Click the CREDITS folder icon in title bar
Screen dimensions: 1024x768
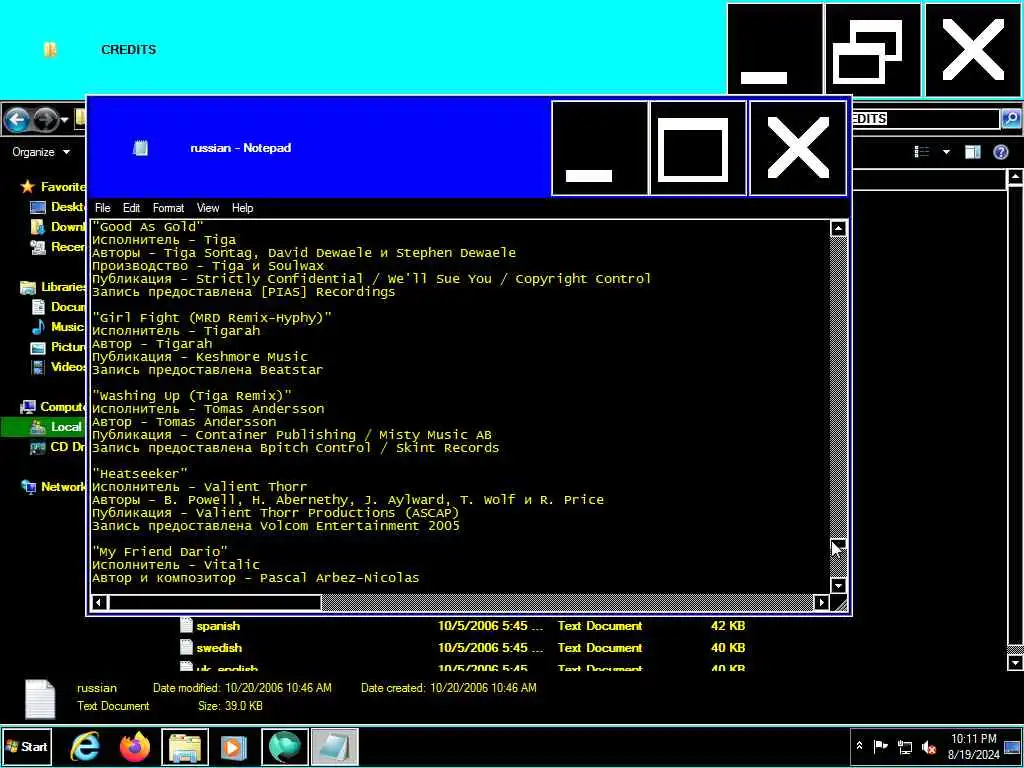50,50
